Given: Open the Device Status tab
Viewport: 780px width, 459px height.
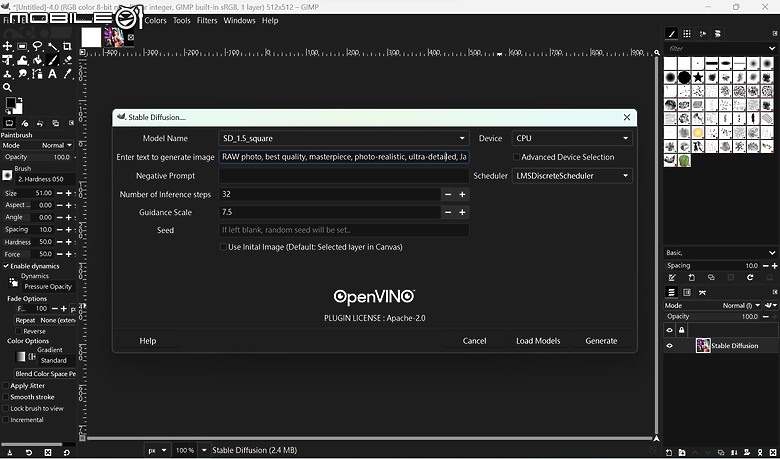Looking at the screenshot, I should point(24,123).
